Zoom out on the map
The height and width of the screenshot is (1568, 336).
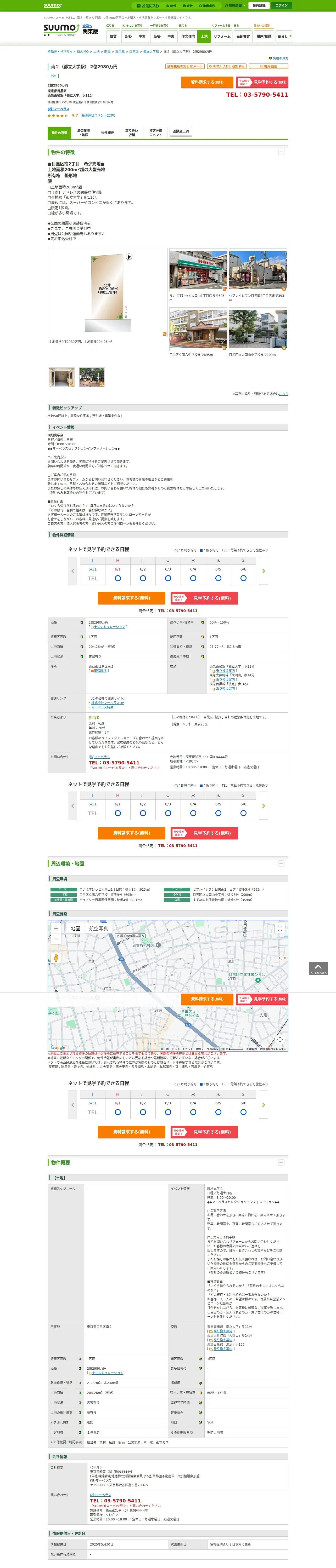click(x=56, y=939)
